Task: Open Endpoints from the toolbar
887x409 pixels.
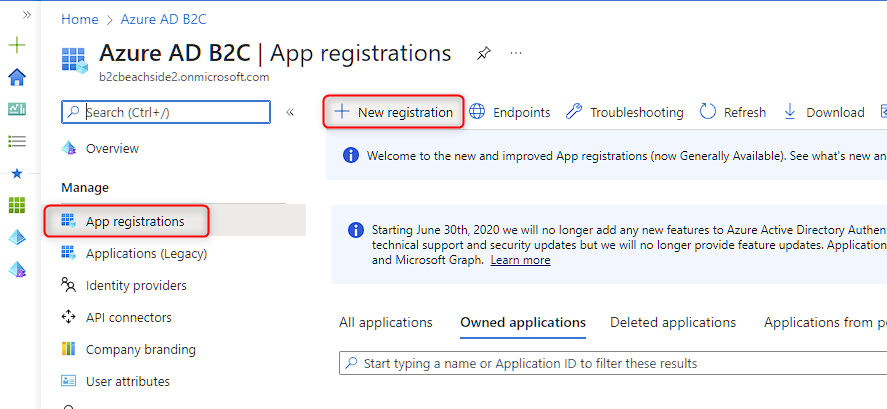Action: pyautogui.click(x=510, y=113)
